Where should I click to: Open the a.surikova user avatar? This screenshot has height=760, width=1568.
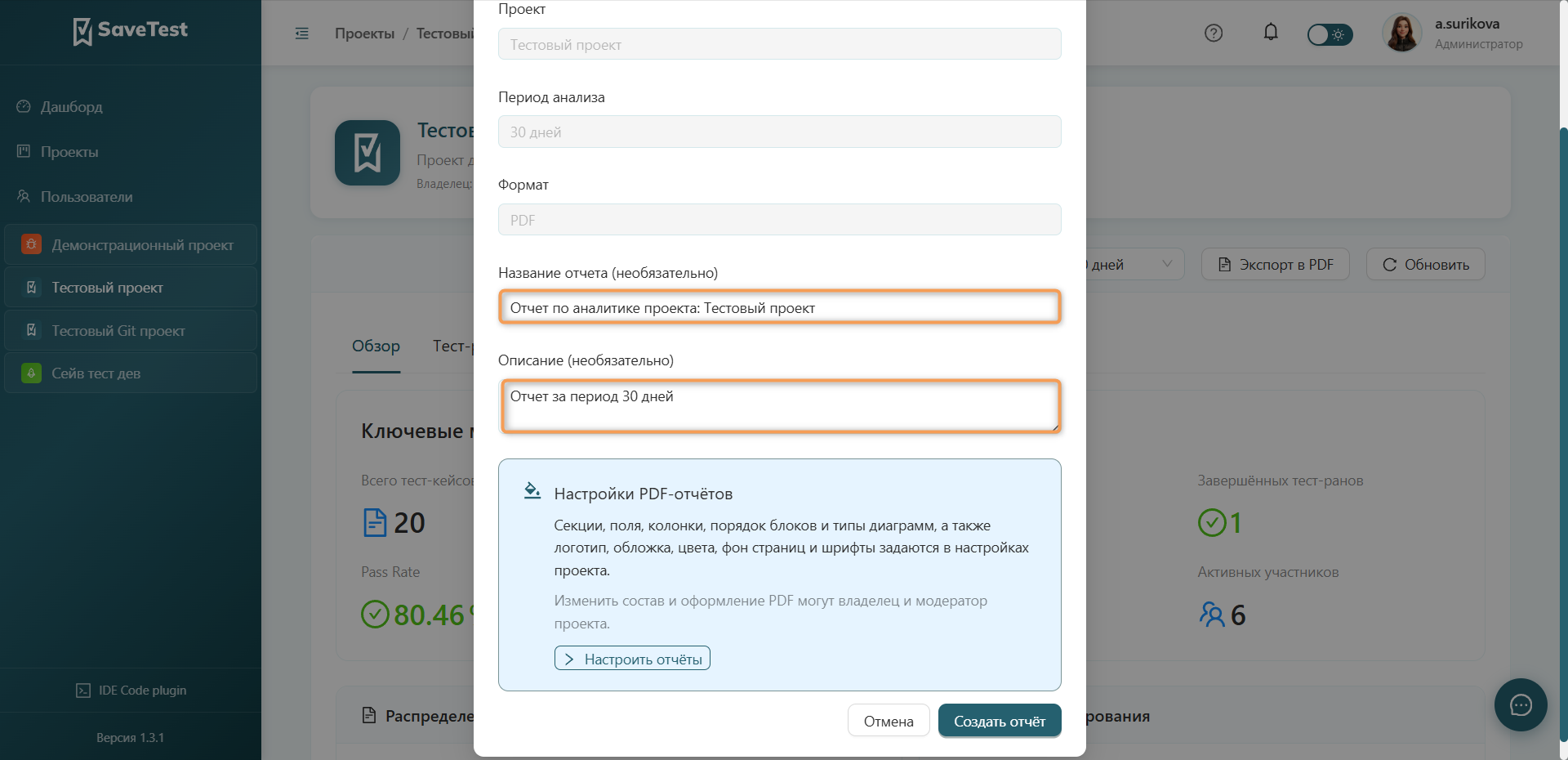pos(1402,34)
